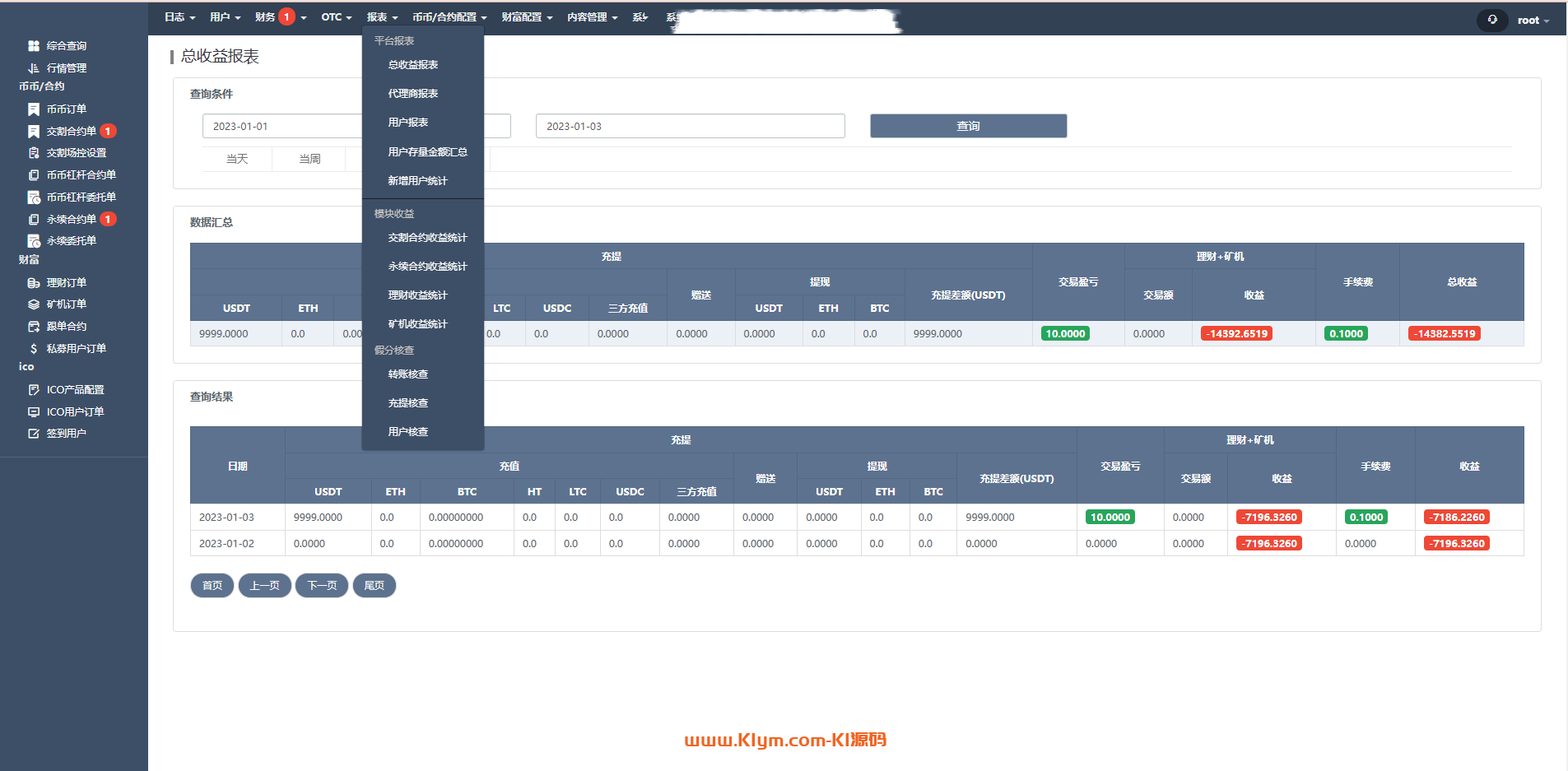The height and width of the screenshot is (771, 1568).
Task: Select the 当天 quick date tab
Action: click(237, 159)
